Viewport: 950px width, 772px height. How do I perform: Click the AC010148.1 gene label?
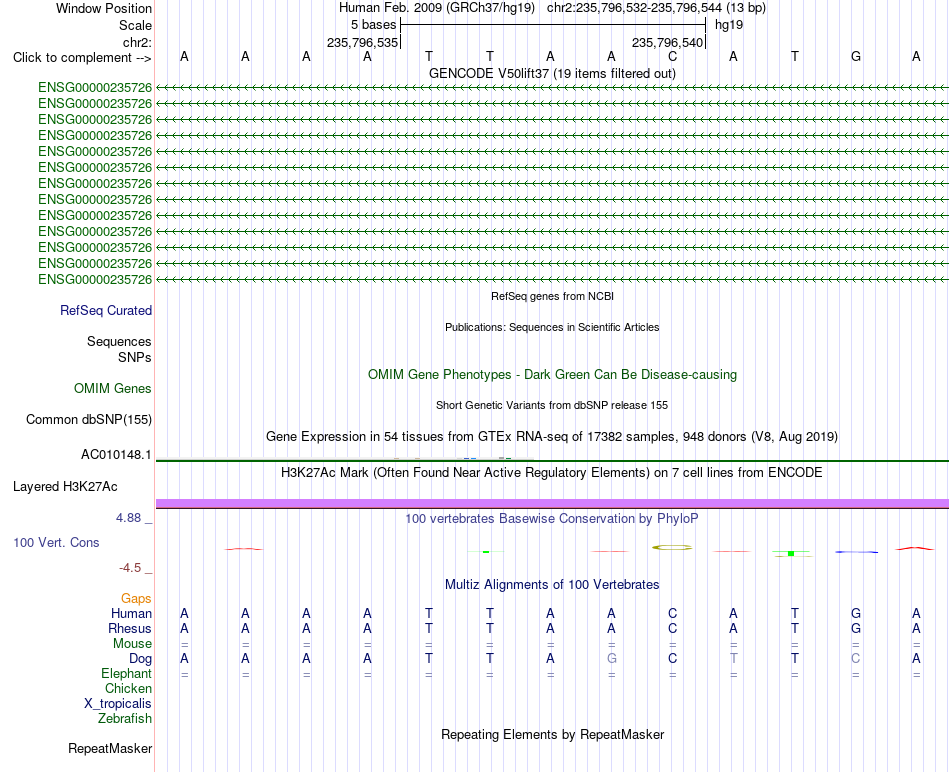(x=116, y=454)
